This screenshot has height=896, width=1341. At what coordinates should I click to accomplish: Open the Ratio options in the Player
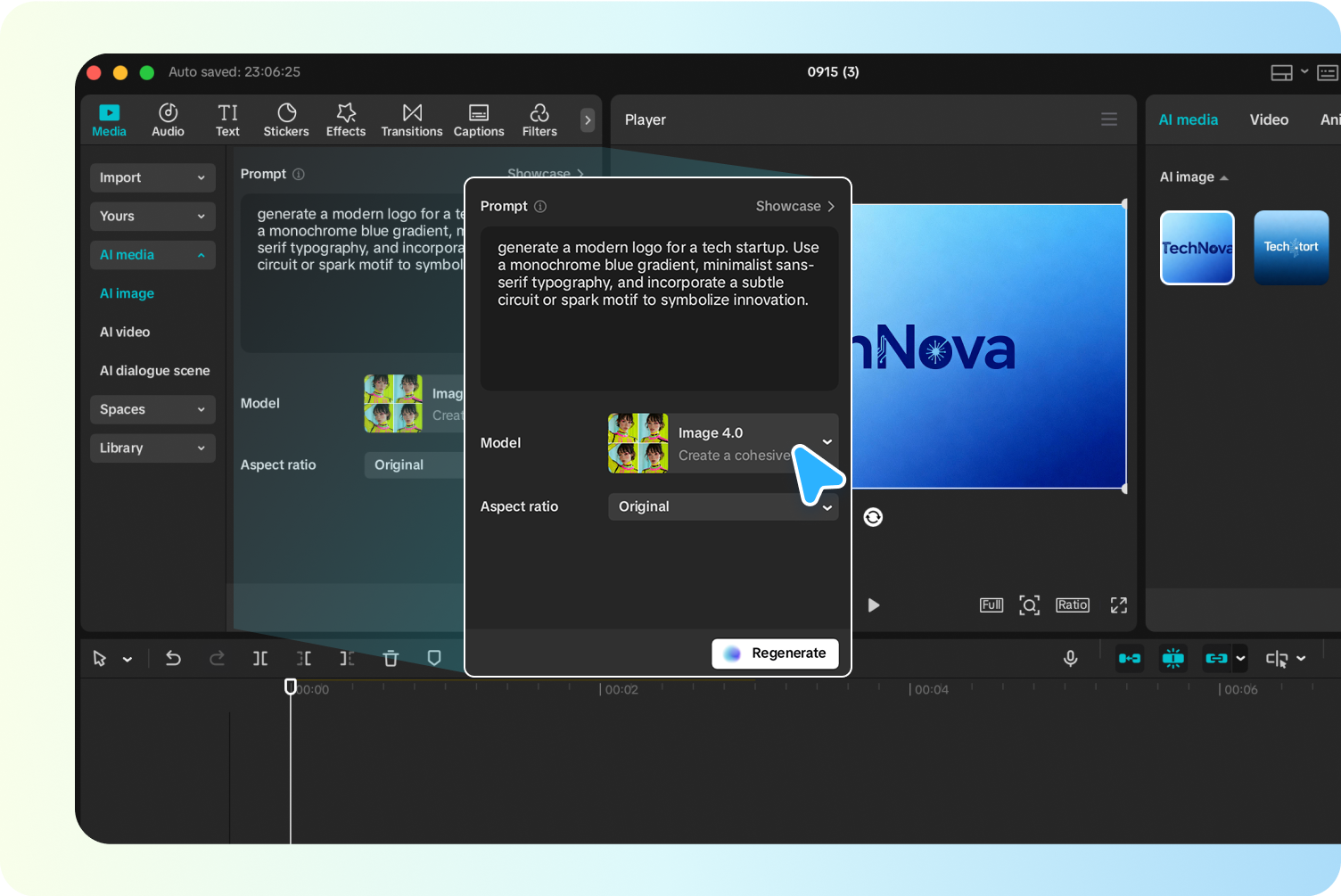point(1073,605)
